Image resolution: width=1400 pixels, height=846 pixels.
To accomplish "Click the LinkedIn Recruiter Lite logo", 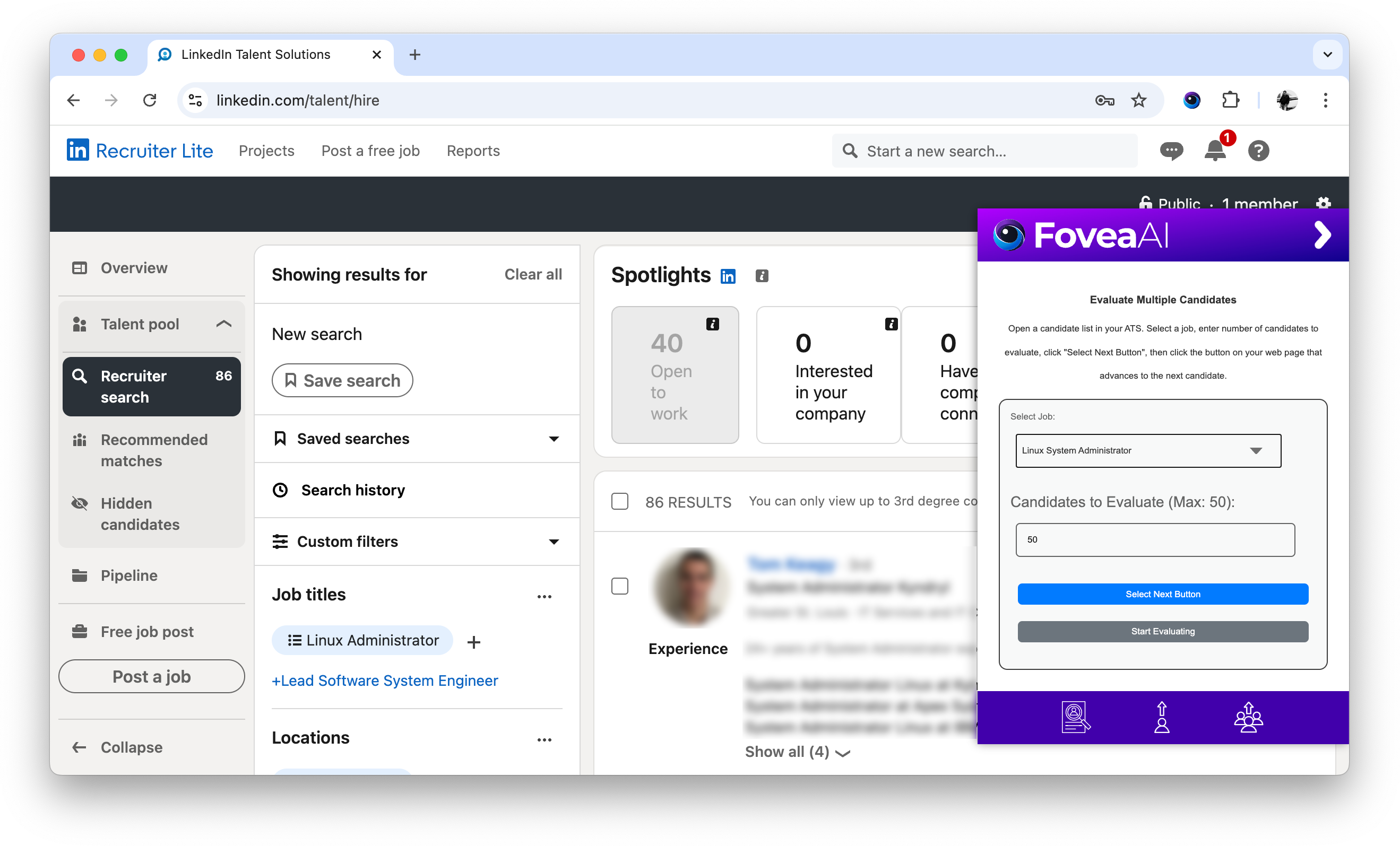I will [x=140, y=151].
